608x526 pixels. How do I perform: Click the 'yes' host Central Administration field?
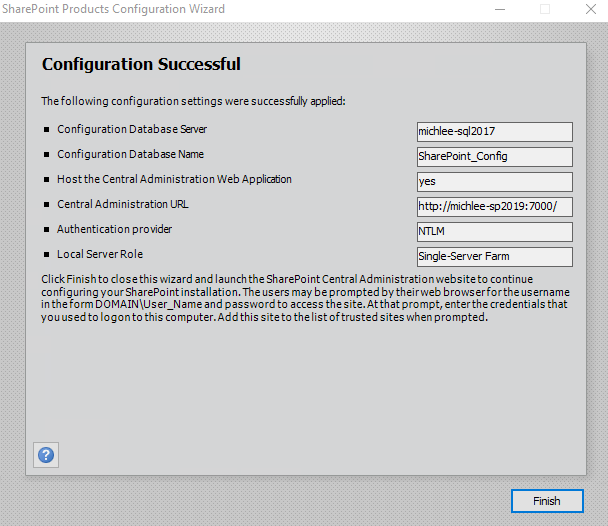[494, 182]
